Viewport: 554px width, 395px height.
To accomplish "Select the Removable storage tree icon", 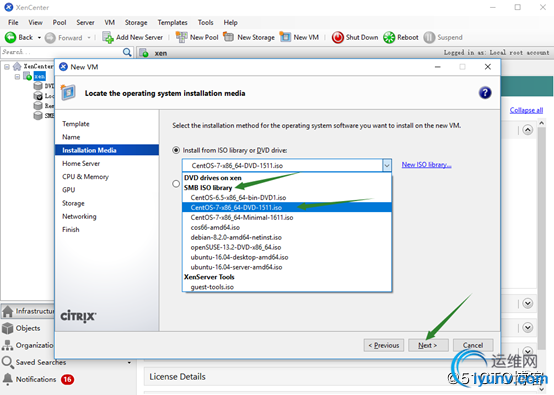I will 38,106.
